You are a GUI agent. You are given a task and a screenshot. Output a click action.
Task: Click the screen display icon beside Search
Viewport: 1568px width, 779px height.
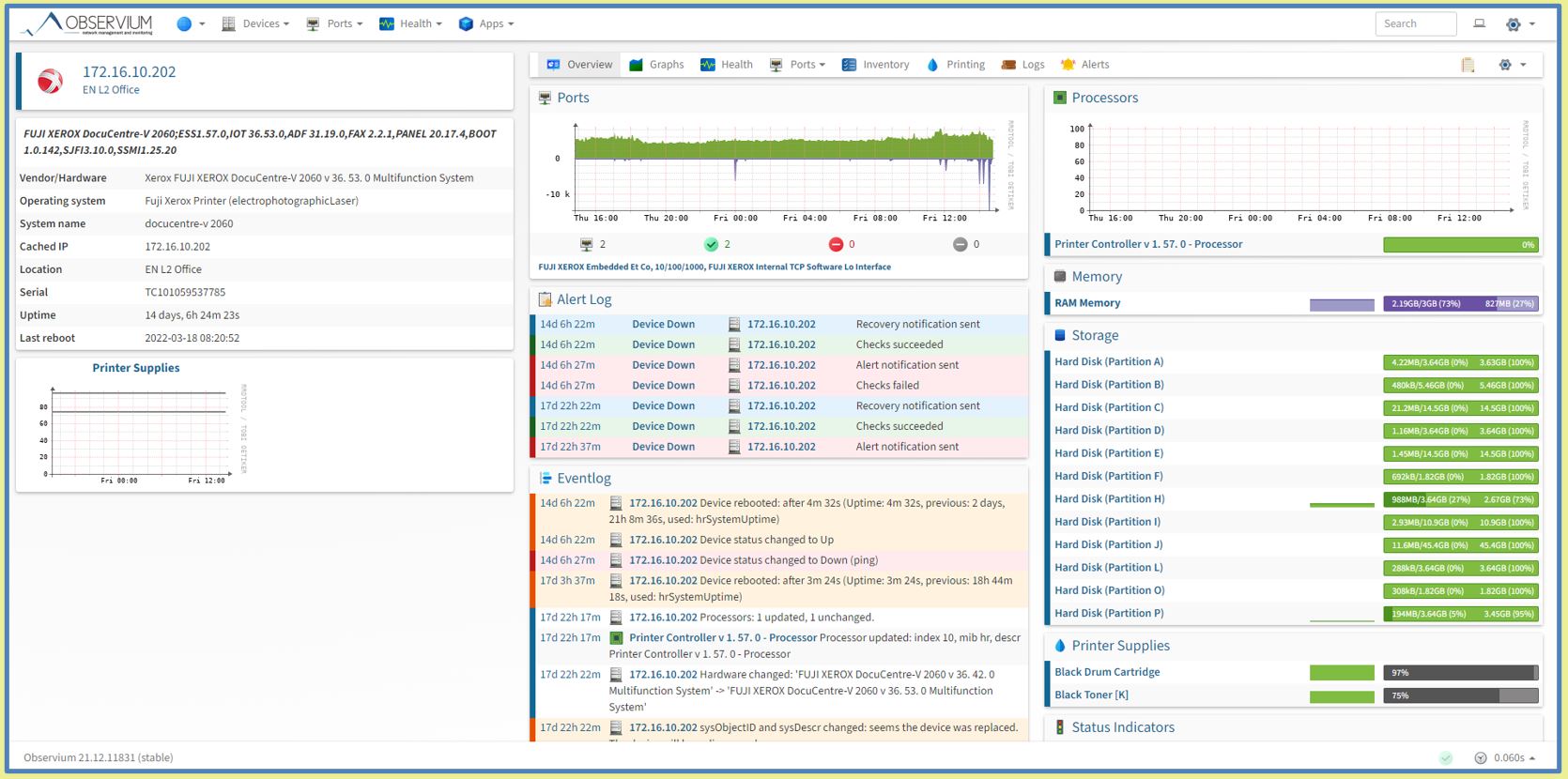(1479, 24)
